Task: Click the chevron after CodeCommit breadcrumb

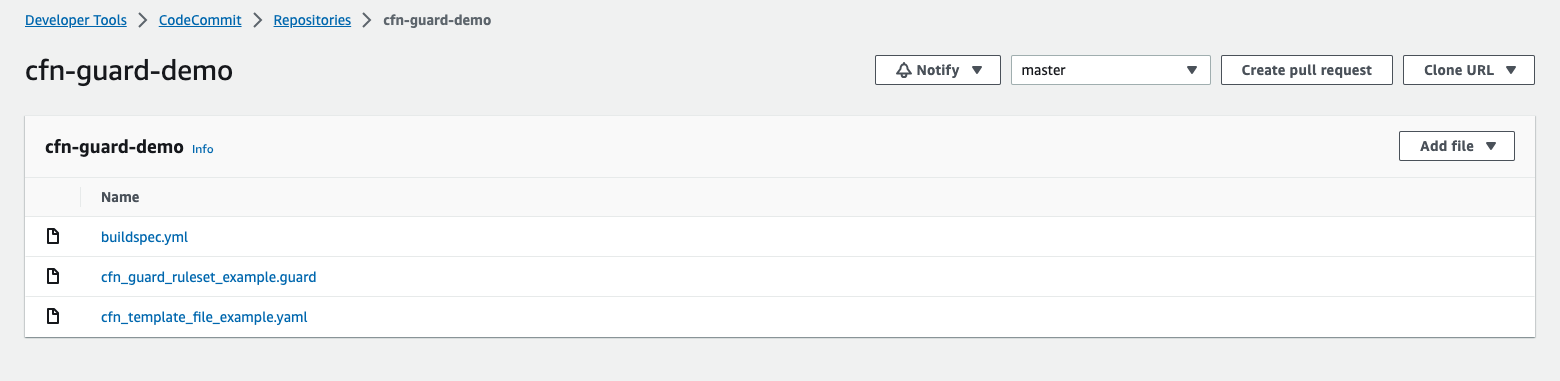Action: 257,20
